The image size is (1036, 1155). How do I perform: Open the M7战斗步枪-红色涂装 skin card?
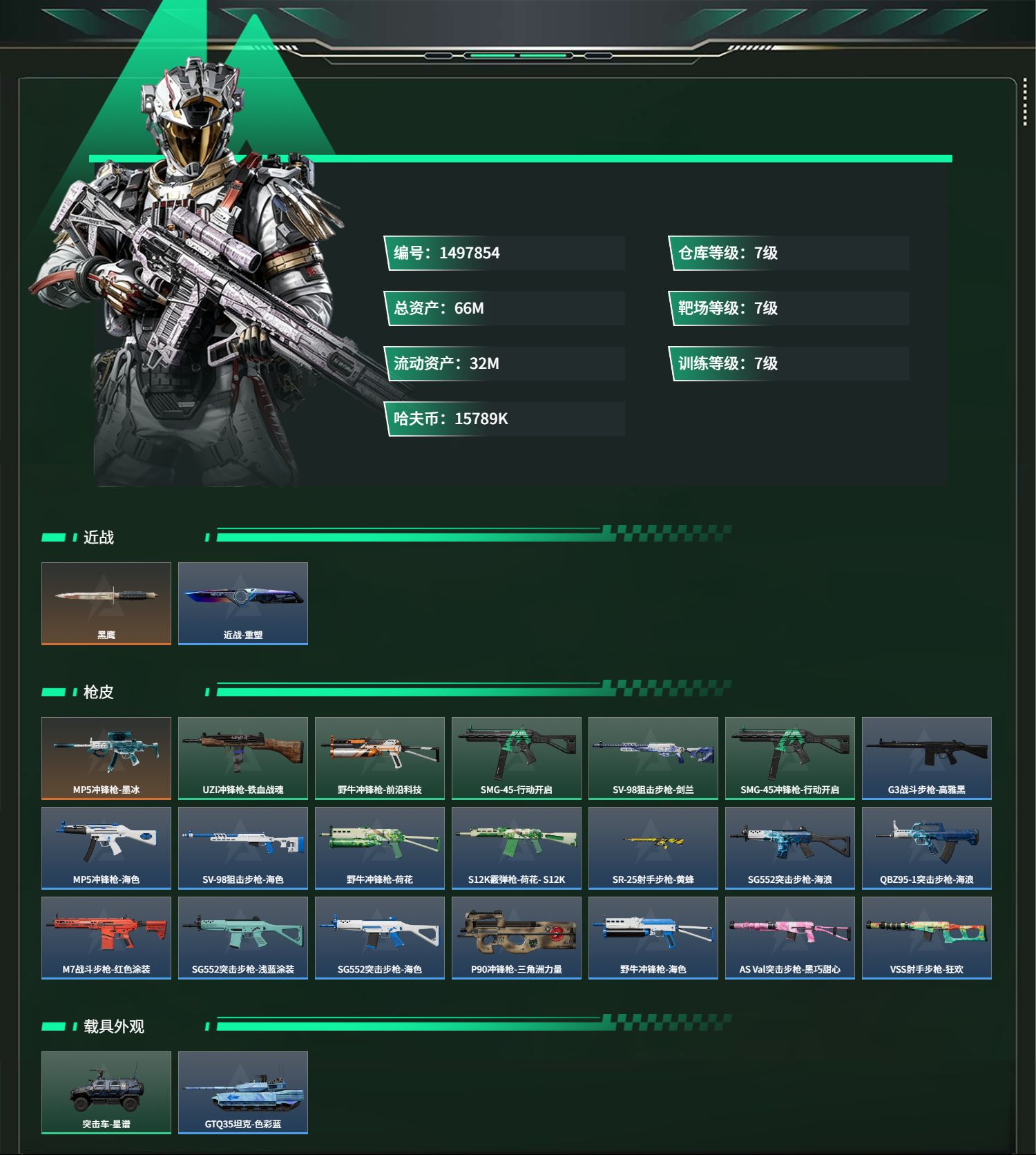[x=106, y=938]
